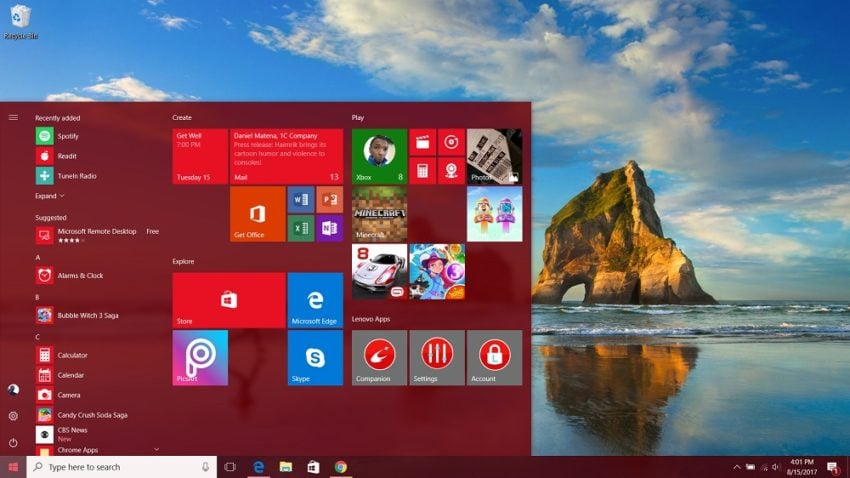The width and height of the screenshot is (850, 478).
Task: Open the PicsArt tile
Action: 200,358
